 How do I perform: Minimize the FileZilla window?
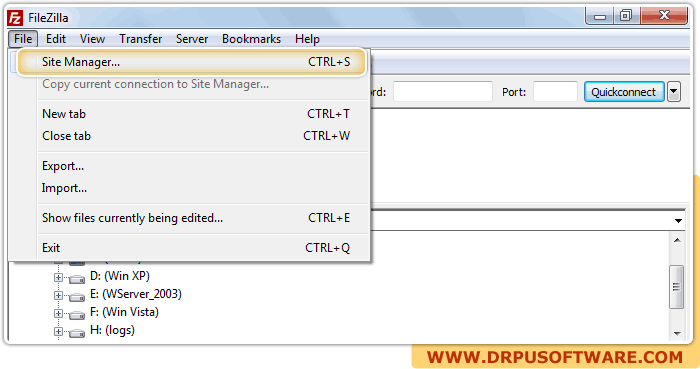point(600,17)
